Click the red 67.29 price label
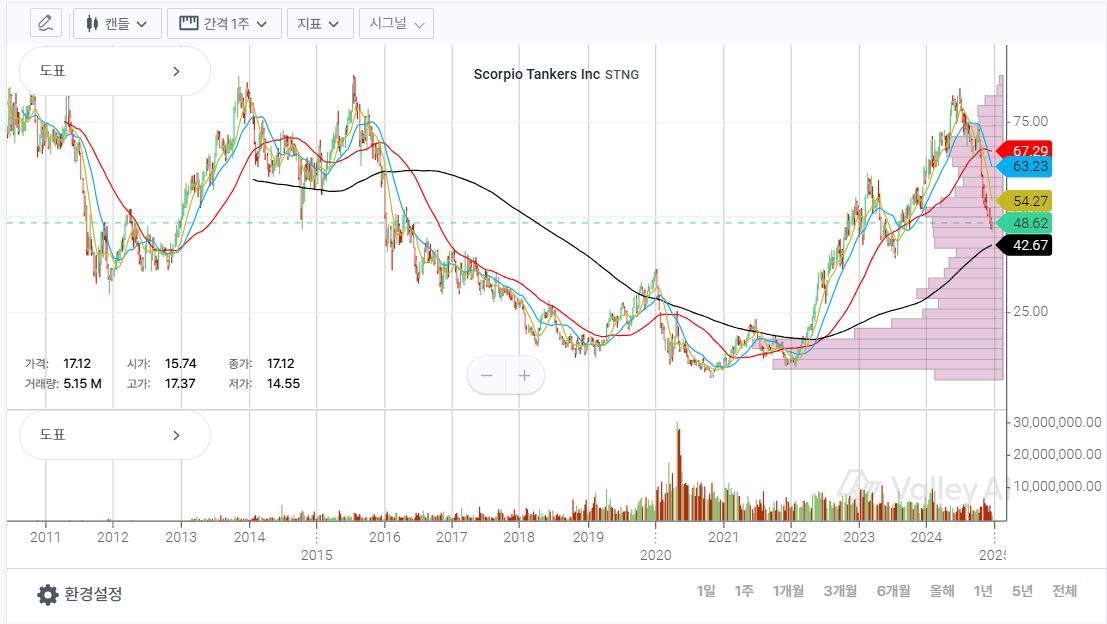Viewport: 1107px width, 624px height. pyautogui.click(x=1028, y=150)
